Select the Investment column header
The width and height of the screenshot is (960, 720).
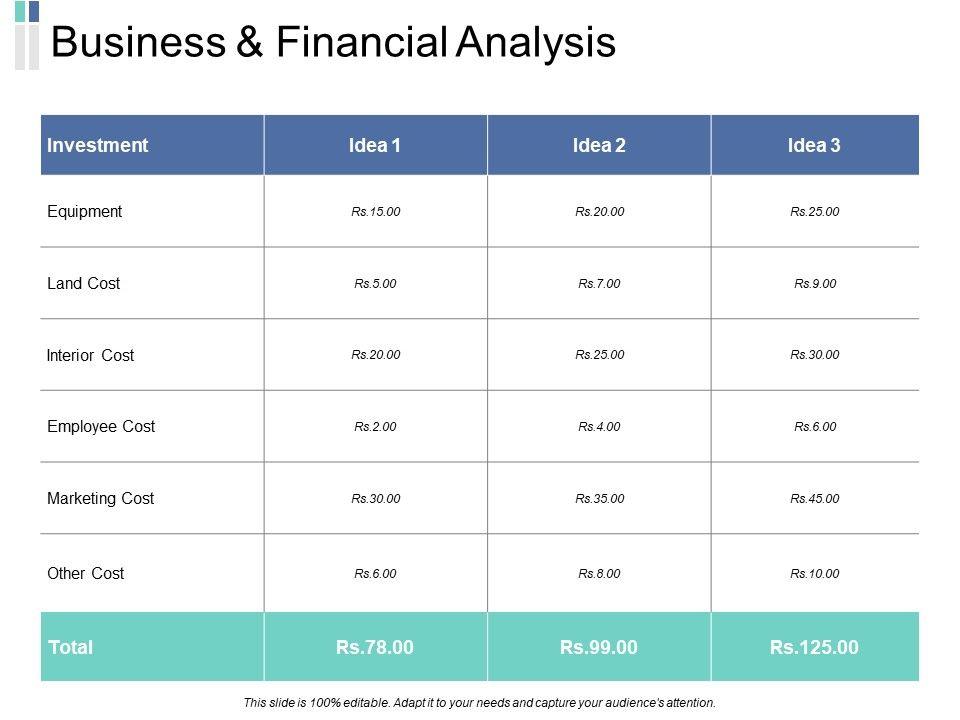coord(98,145)
